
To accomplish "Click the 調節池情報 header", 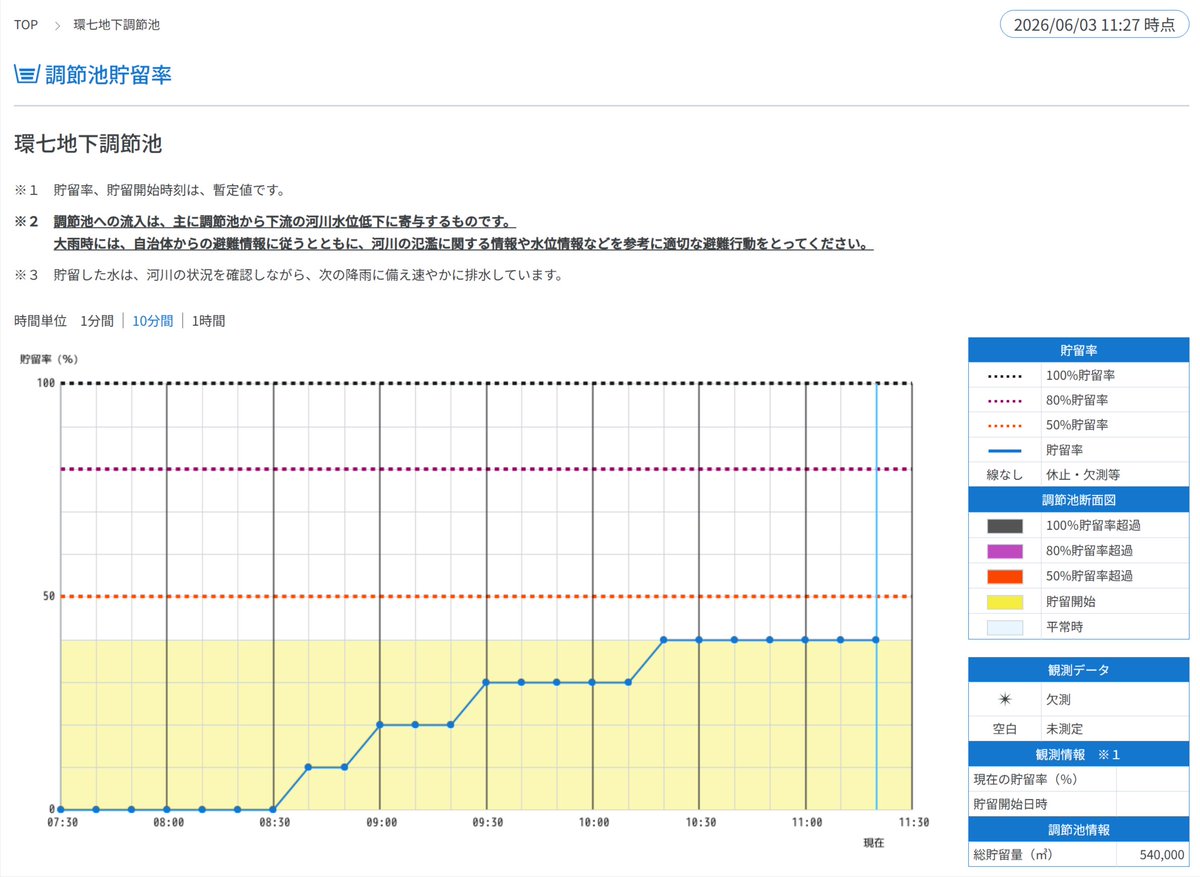I will coord(1079,830).
